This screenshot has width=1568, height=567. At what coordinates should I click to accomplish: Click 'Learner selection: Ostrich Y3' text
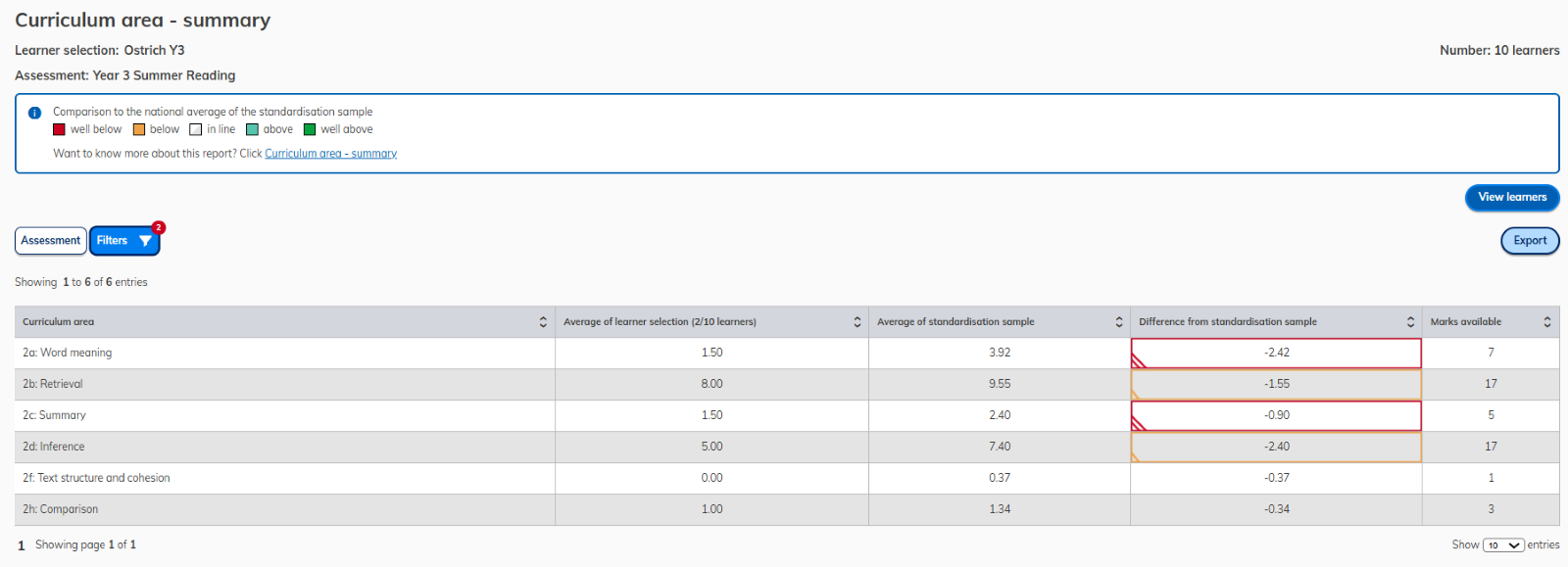click(x=100, y=50)
